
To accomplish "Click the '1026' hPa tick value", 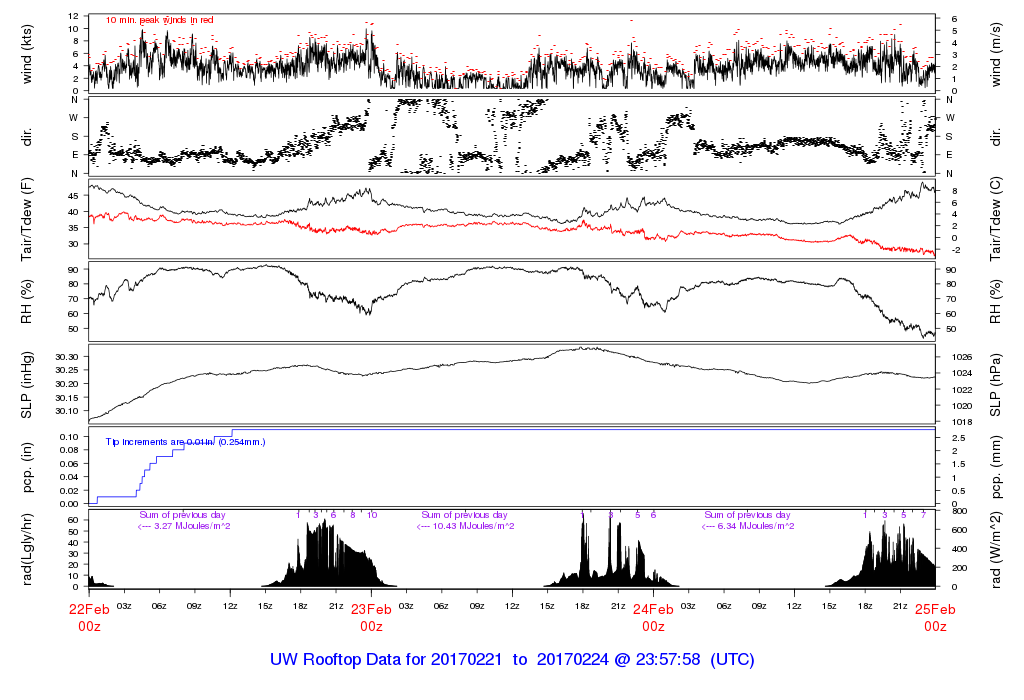I will point(962,357).
